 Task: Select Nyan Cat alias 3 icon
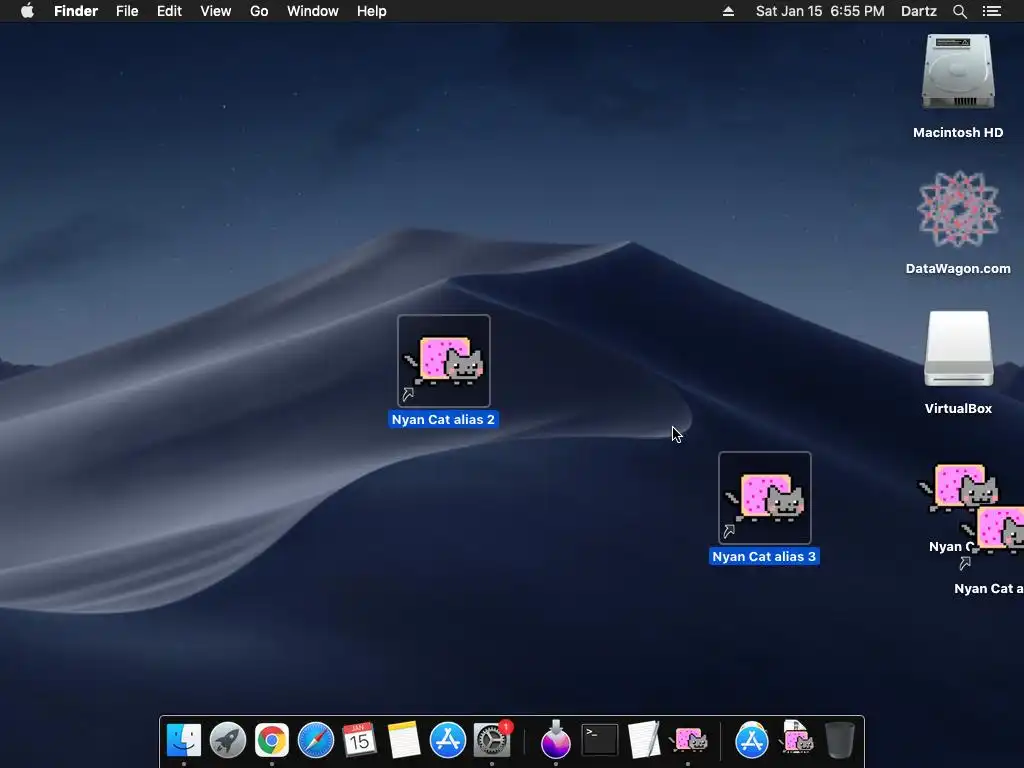click(x=765, y=498)
